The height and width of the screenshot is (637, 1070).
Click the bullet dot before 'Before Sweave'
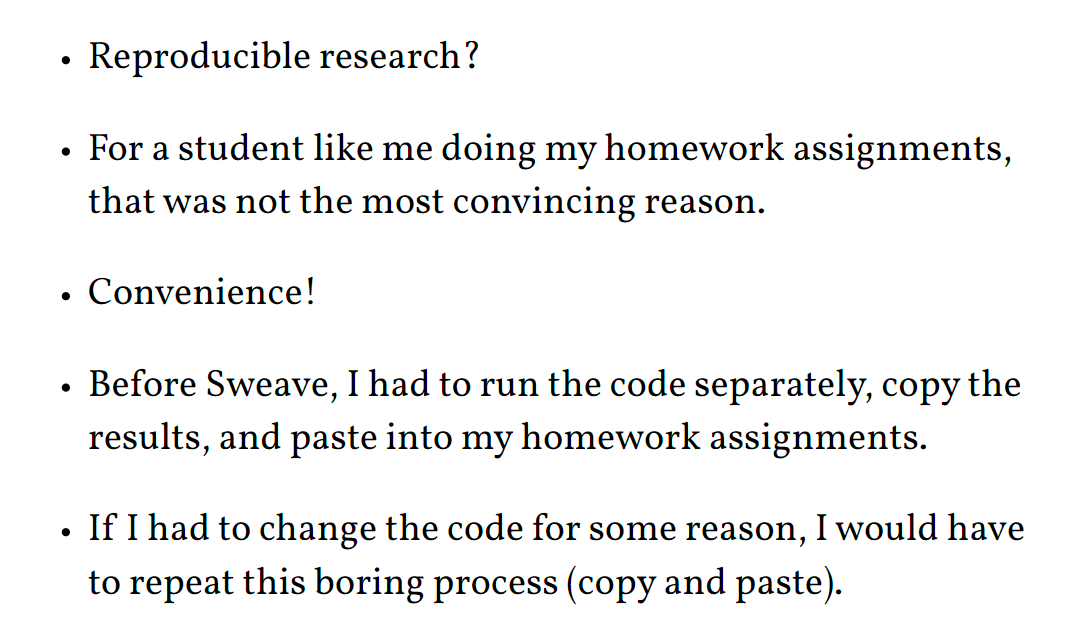67,388
